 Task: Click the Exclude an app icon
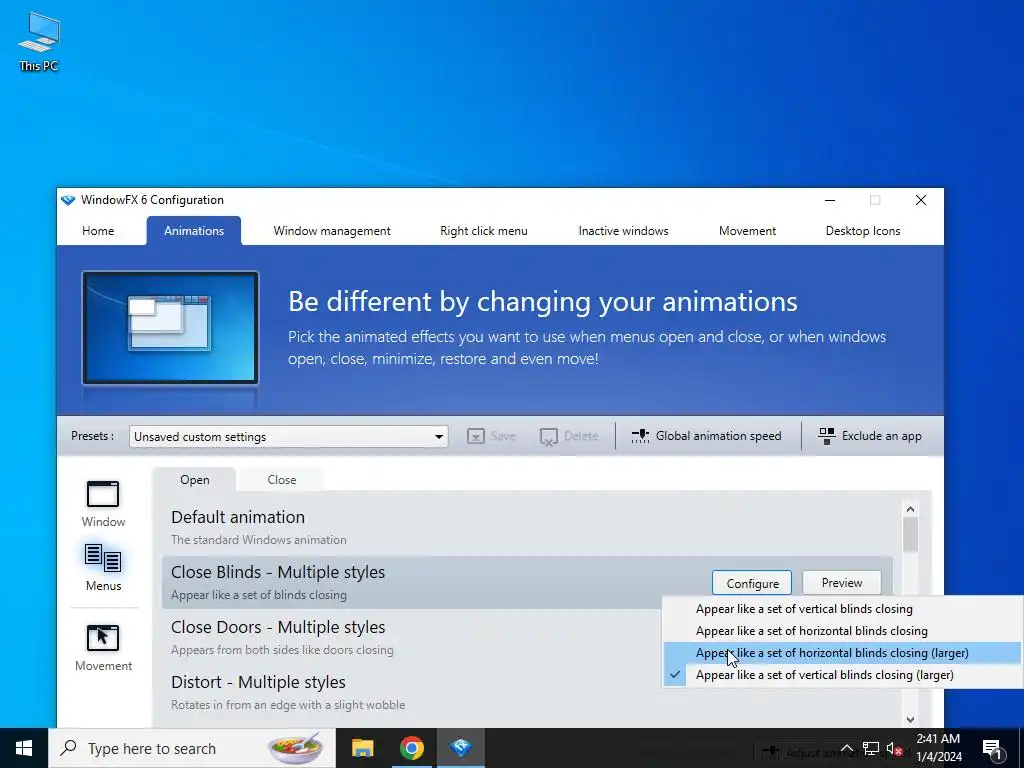click(x=827, y=436)
